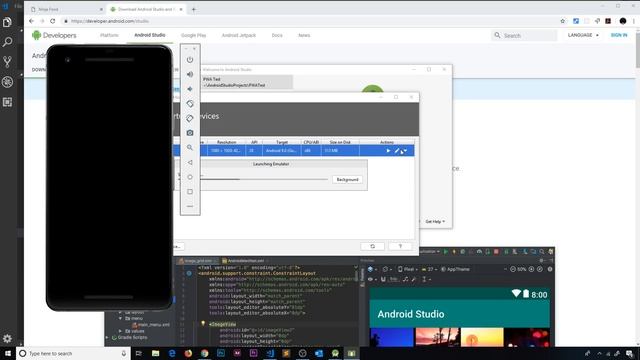640x360 pixels.
Task: Click the Windows Start button
Action: pos(8,353)
